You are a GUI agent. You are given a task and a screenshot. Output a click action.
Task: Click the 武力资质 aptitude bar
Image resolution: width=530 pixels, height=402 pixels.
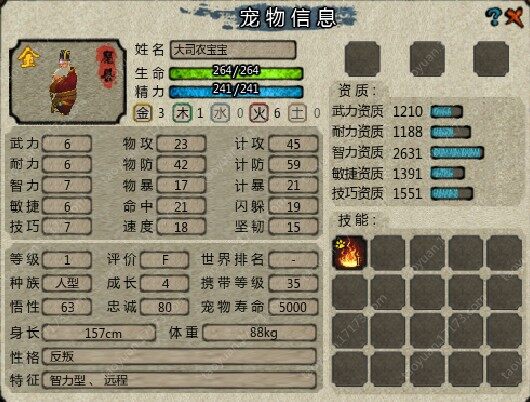(x=447, y=112)
